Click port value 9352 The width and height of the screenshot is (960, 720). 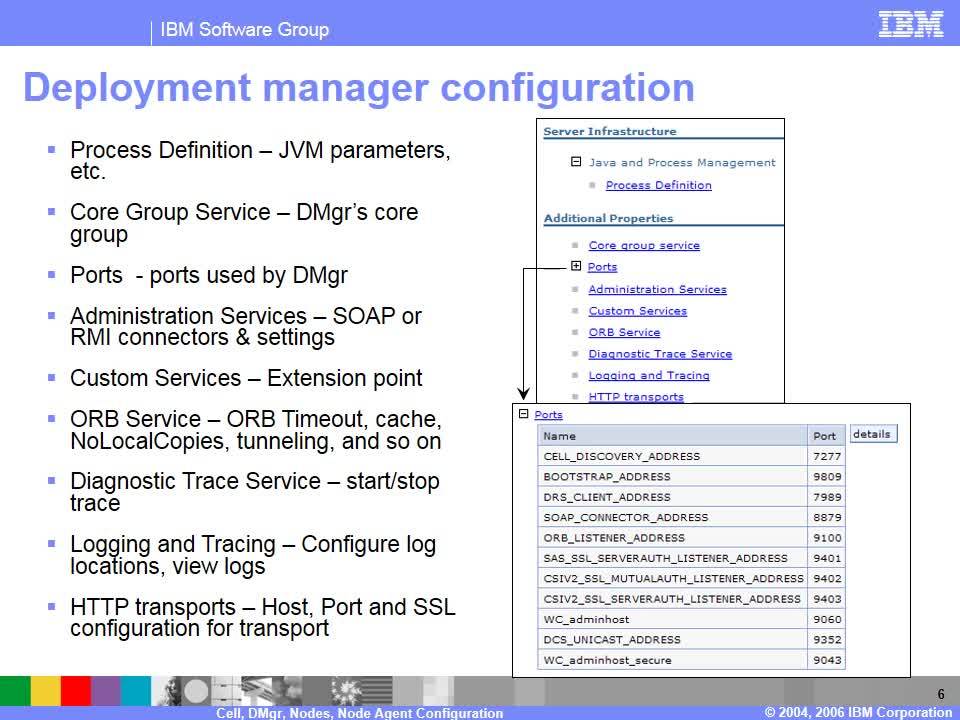pyautogui.click(x=827, y=640)
